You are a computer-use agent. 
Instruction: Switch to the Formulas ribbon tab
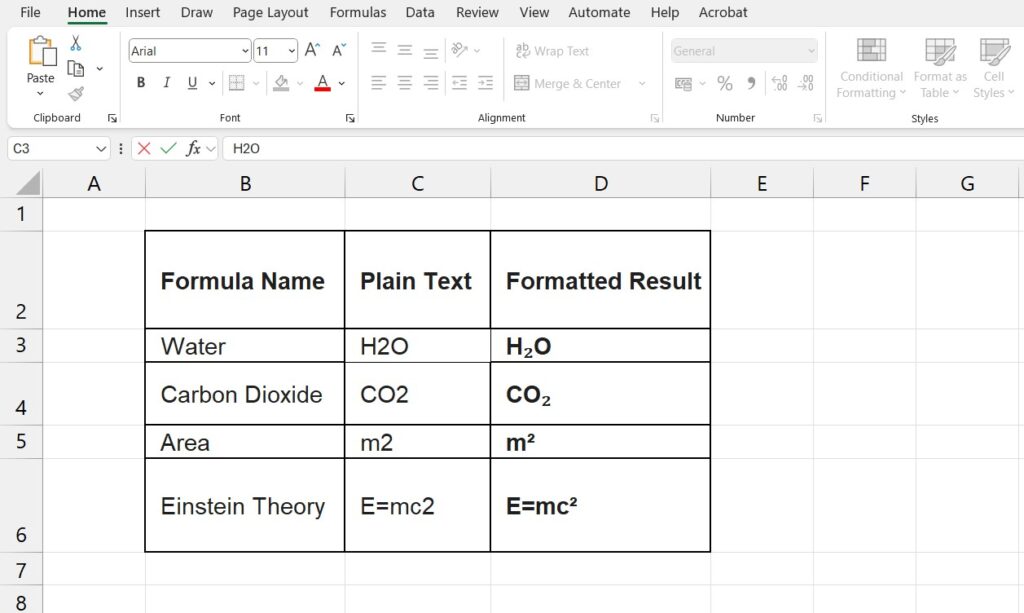357,12
